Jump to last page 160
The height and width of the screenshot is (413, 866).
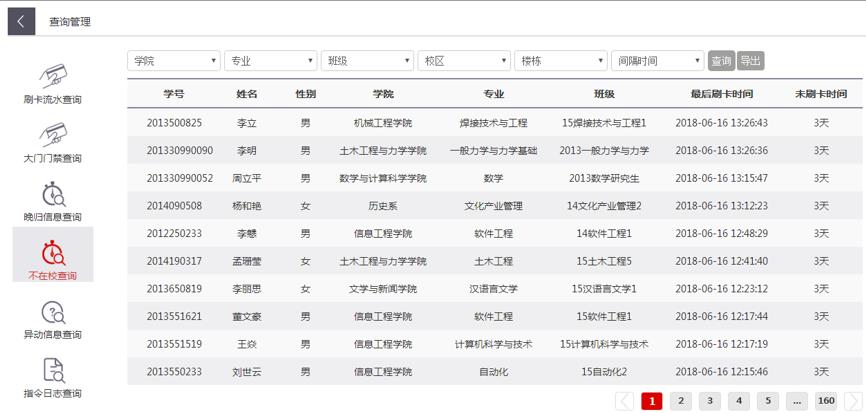tap(826, 401)
